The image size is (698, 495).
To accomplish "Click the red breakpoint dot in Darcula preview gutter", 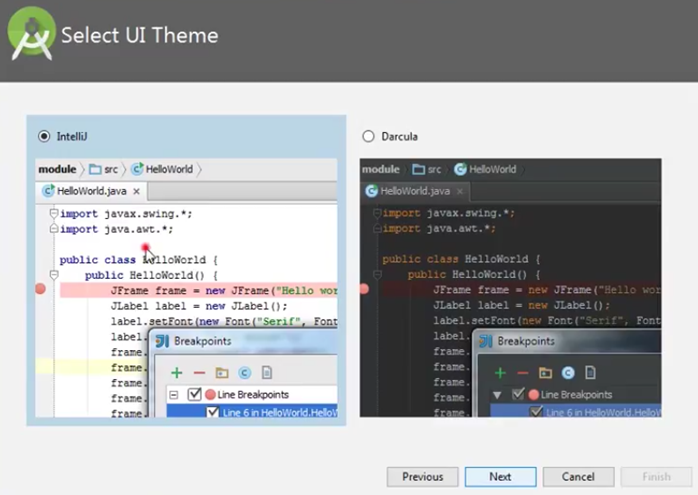I will tap(364, 289).
